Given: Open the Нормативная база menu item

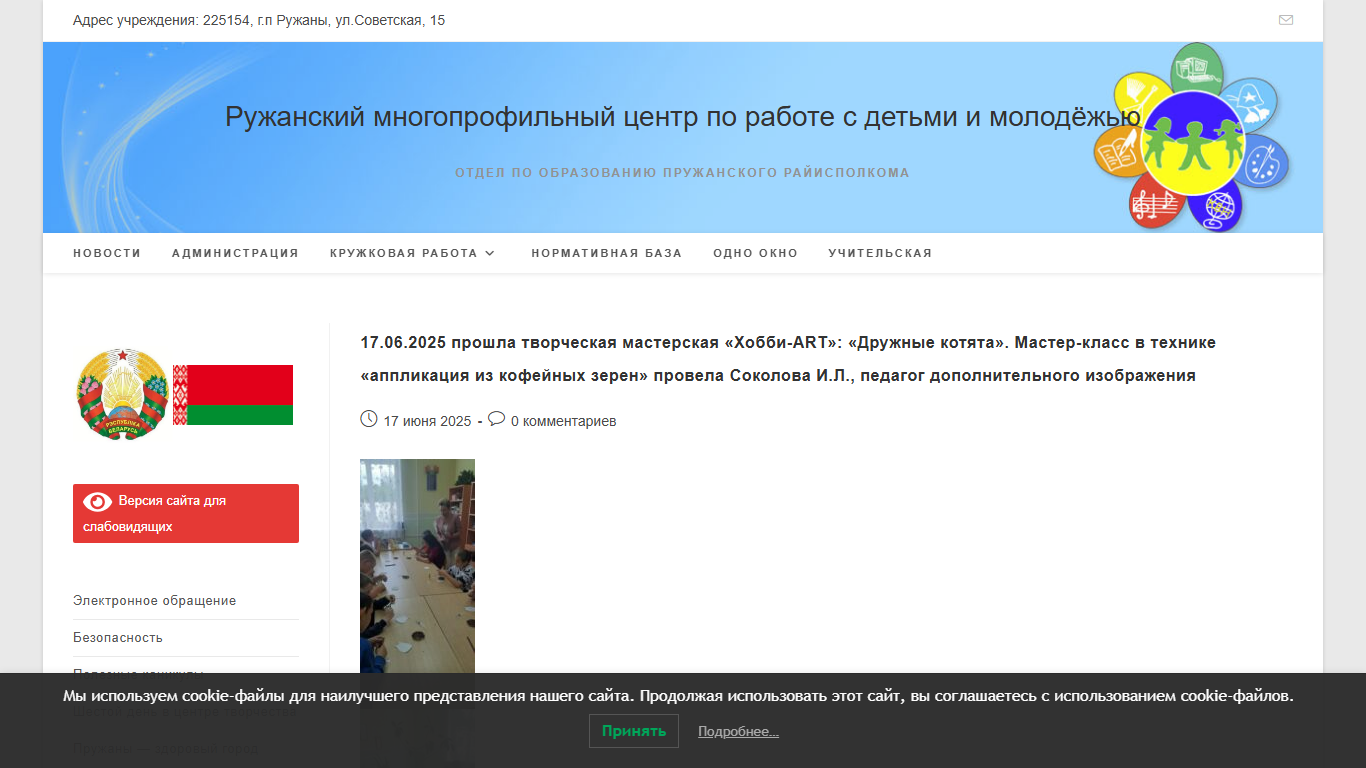Looking at the screenshot, I should click(x=607, y=253).
